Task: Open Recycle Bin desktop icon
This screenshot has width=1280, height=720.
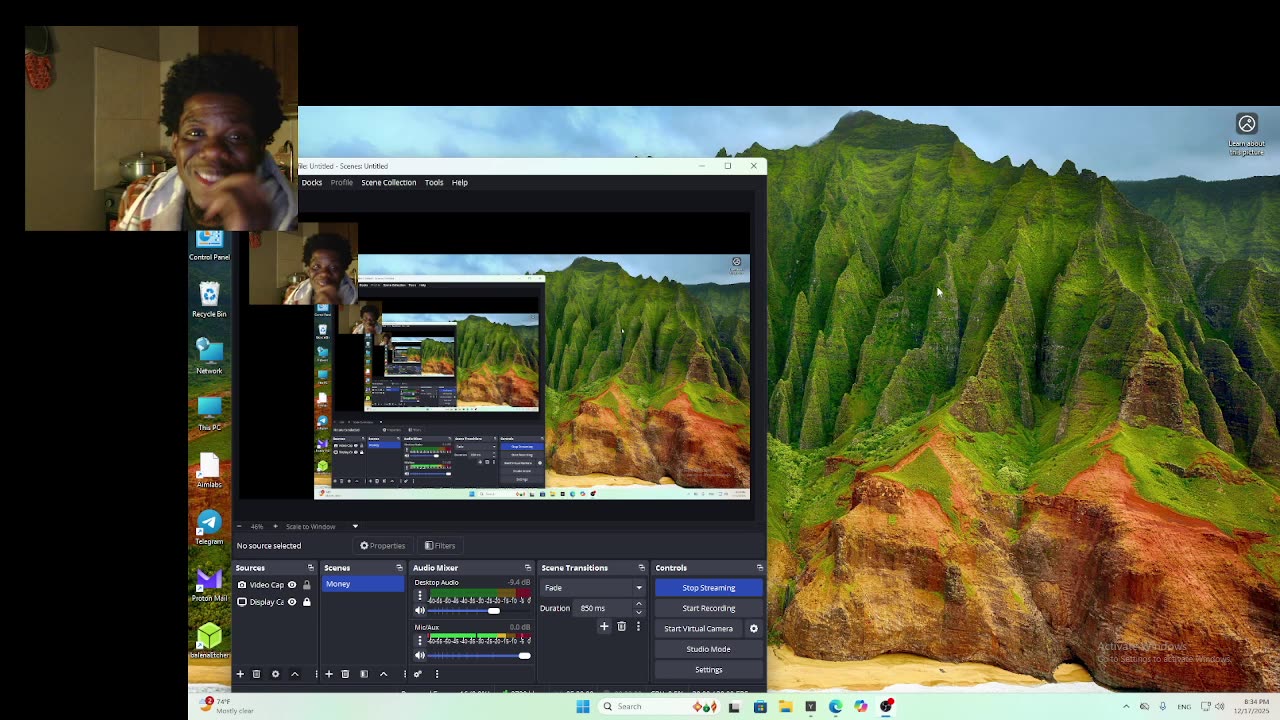Action: tap(209, 299)
